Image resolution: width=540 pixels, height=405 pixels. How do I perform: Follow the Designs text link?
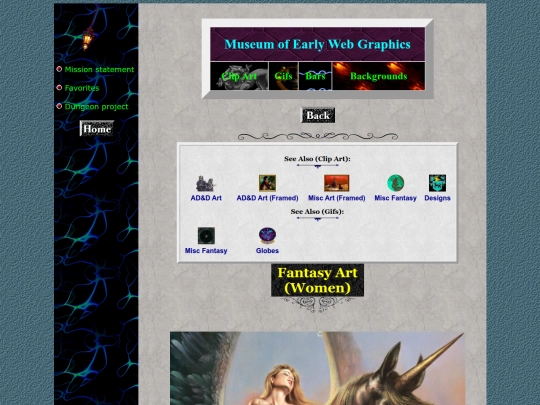(x=437, y=198)
